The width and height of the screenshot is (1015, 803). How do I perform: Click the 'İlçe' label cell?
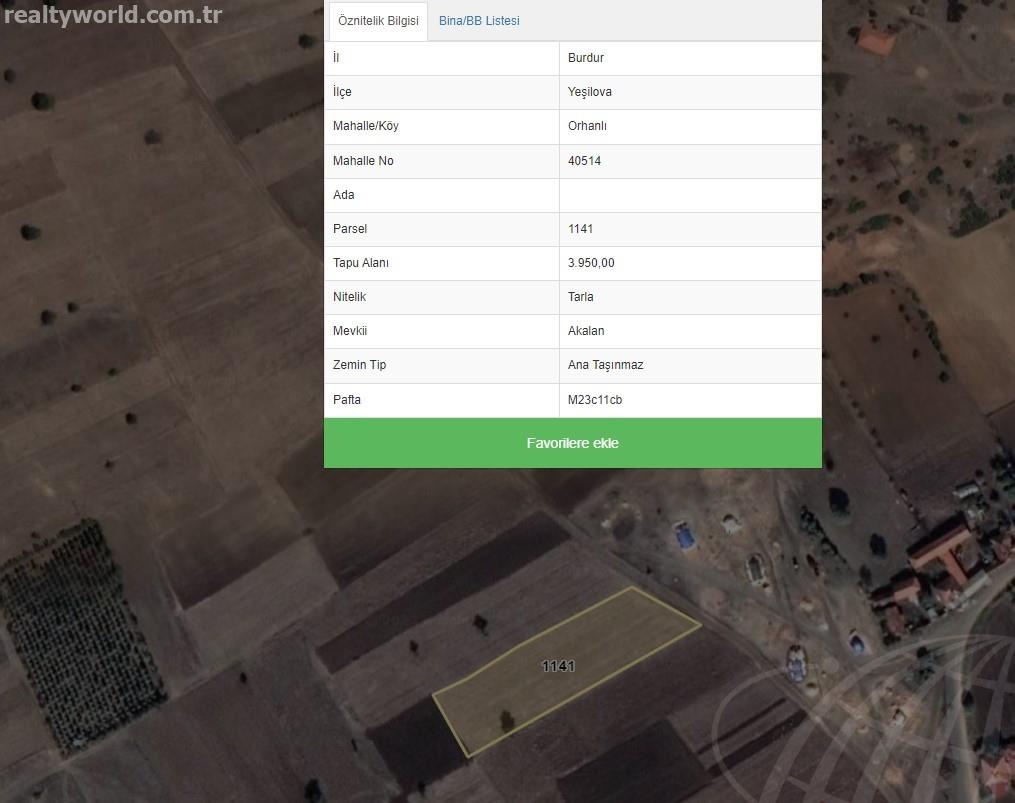tap(441, 92)
